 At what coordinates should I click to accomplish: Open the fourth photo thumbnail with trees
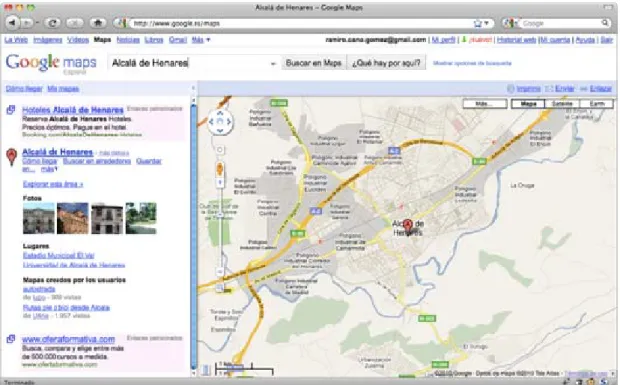(141, 218)
